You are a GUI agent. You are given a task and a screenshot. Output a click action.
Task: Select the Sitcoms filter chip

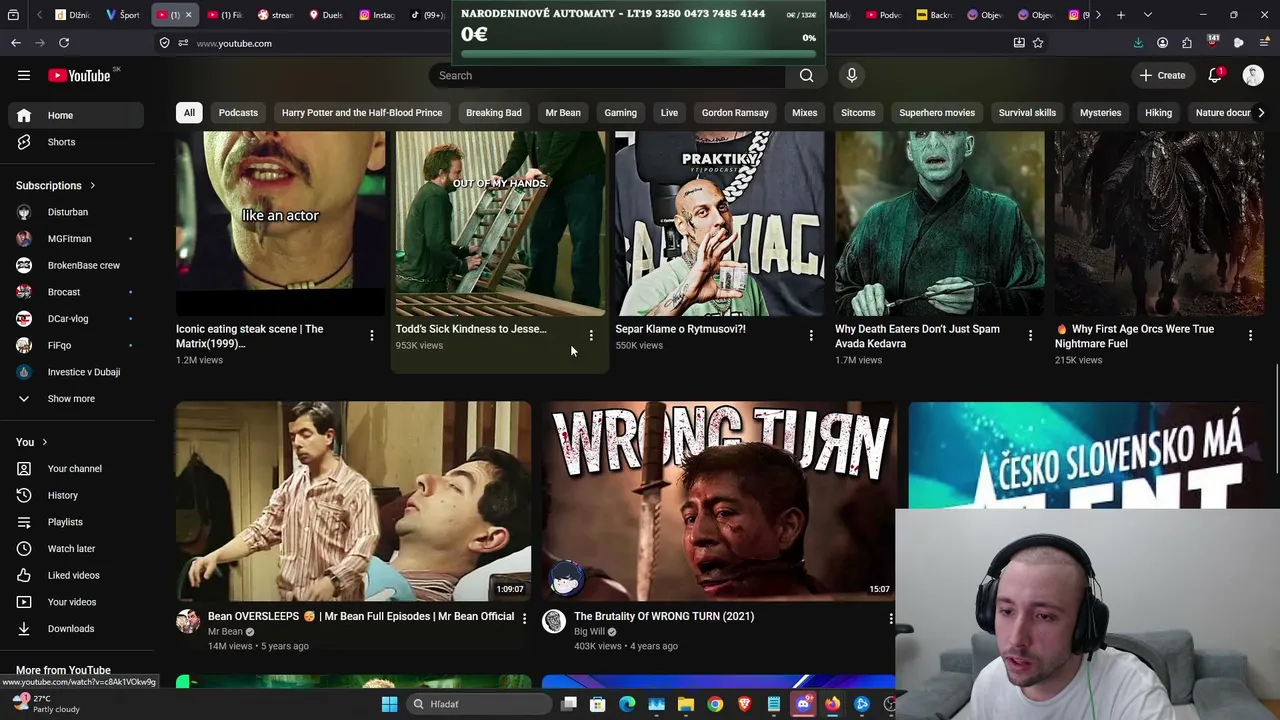point(858,113)
